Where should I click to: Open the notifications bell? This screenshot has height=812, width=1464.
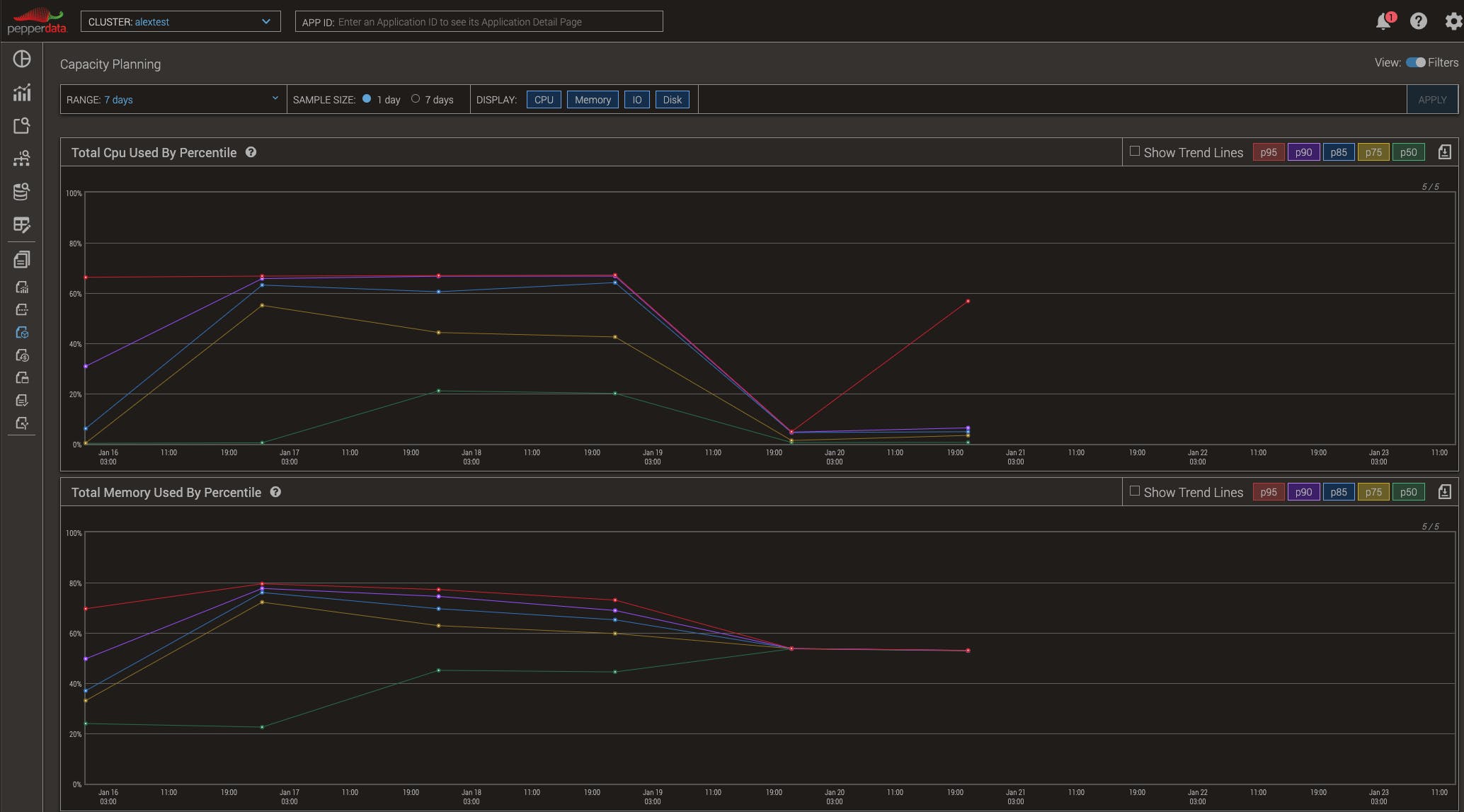coord(1383,21)
